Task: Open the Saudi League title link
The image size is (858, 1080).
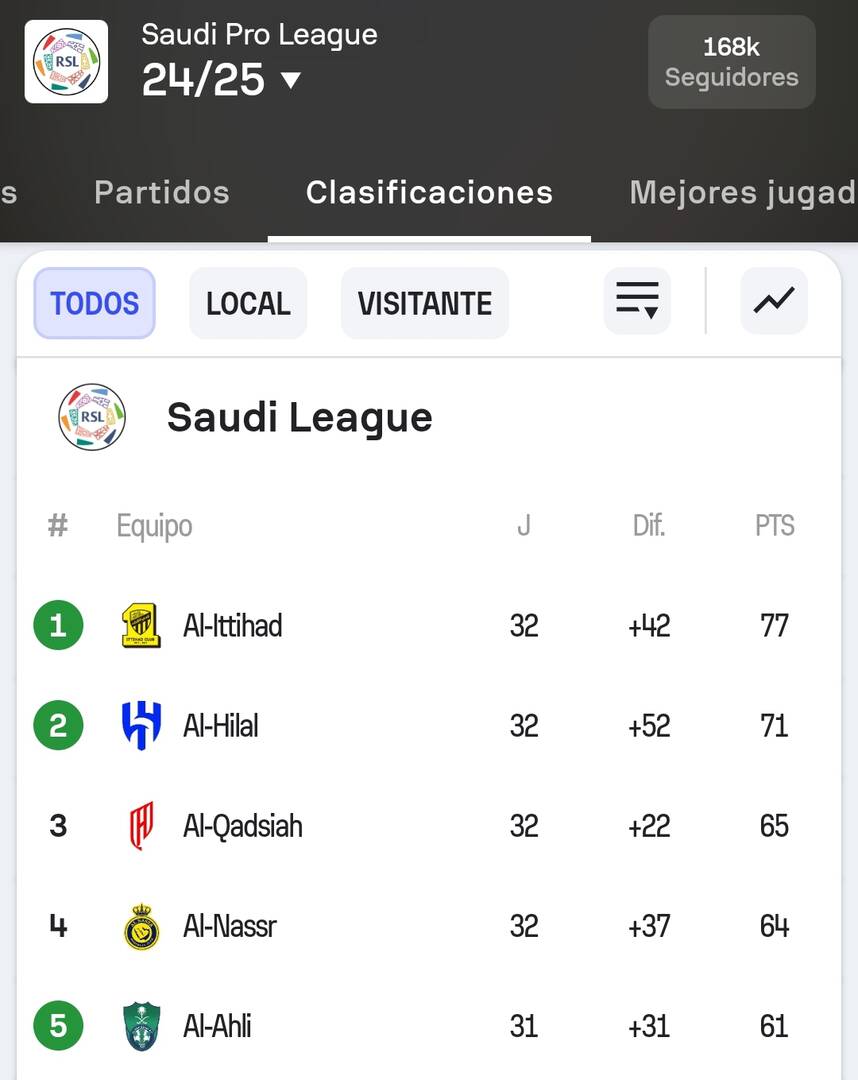Action: tap(300, 417)
